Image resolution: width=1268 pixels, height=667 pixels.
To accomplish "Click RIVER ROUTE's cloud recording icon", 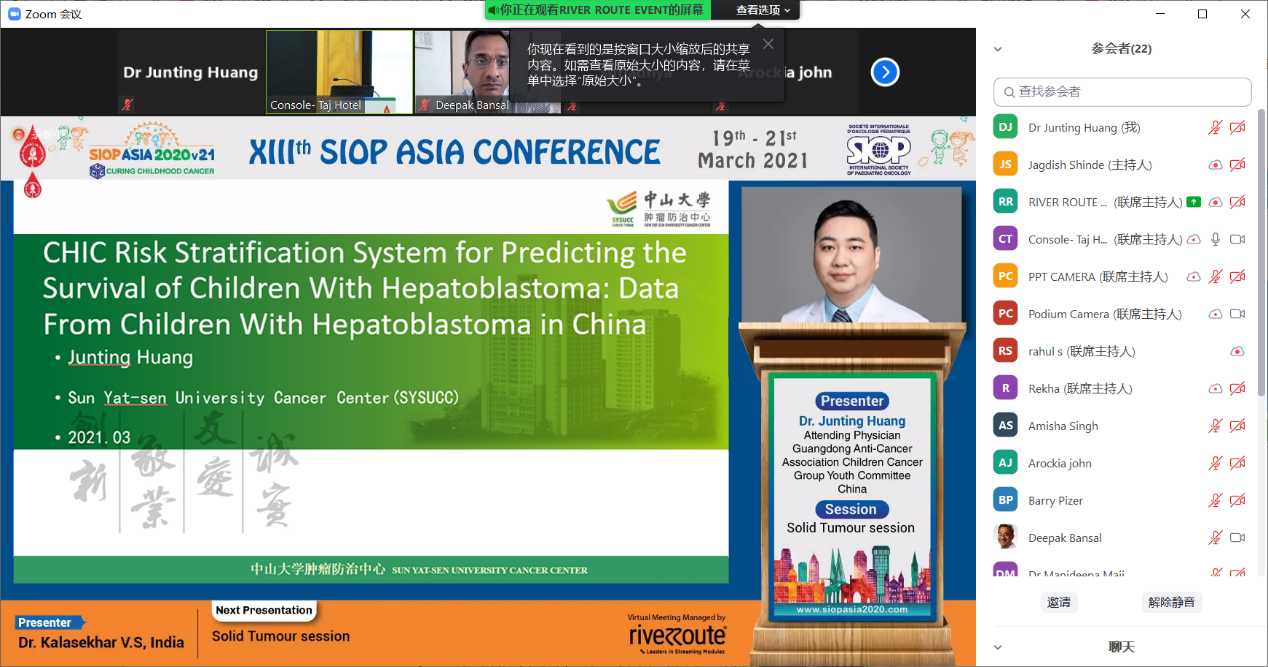I will pyautogui.click(x=1215, y=202).
